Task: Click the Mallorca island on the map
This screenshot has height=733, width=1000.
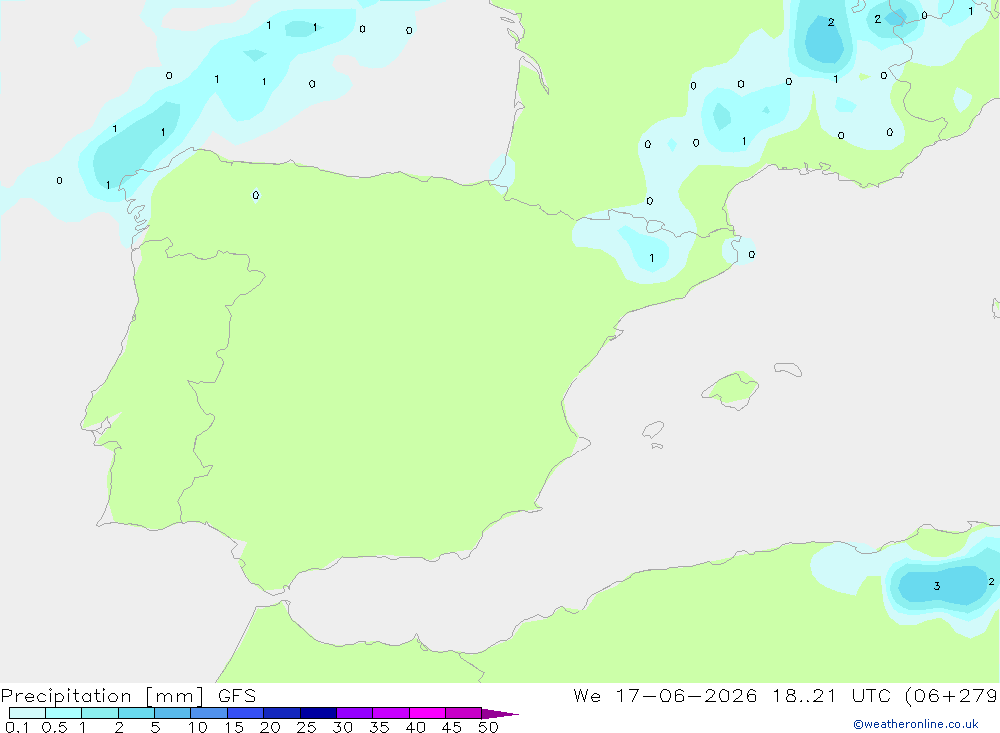Action: (731, 389)
